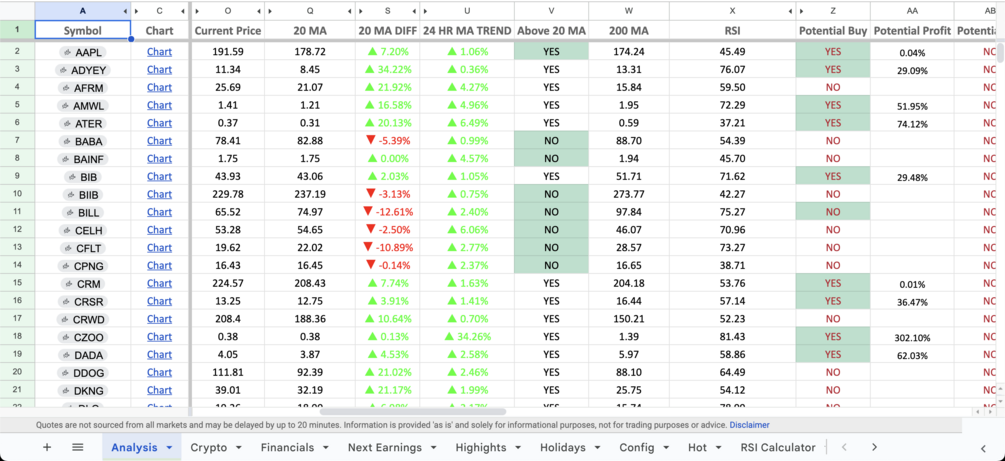Screen dimensions: 1005x461
Task: Open the Financials tab dropdown arrow
Action: [x=326, y=448]
